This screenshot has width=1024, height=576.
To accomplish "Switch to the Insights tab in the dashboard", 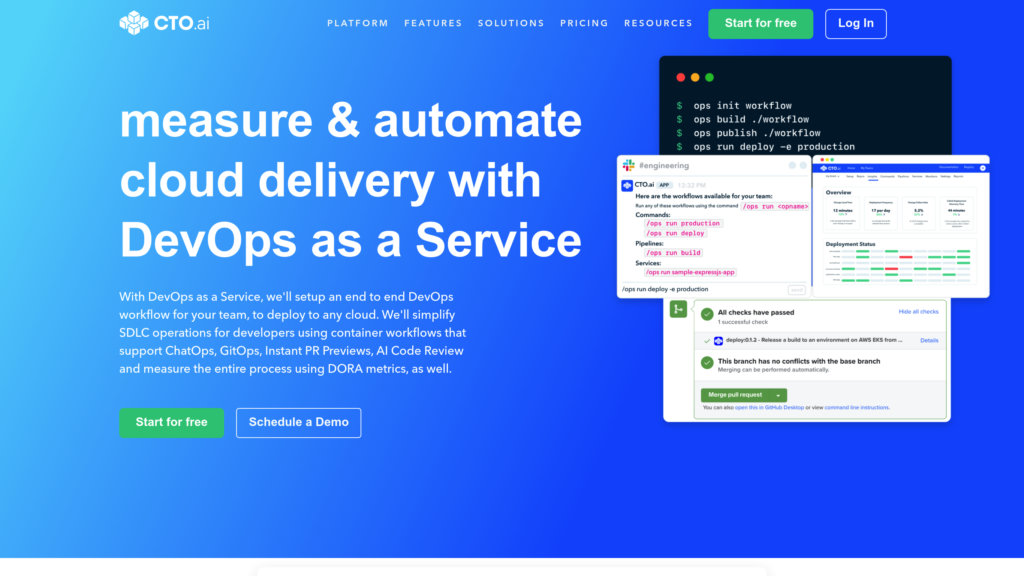I will (872, 176).
